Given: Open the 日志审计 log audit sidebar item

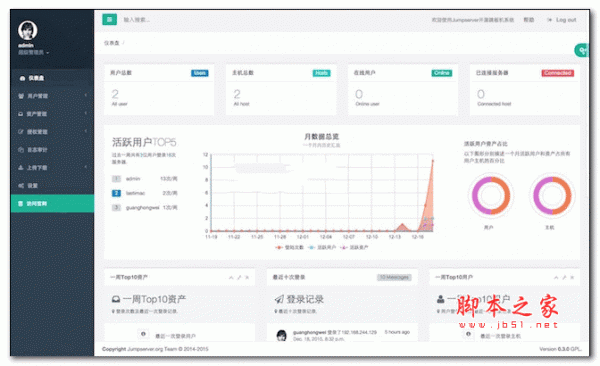Looking at the screenshot, I should (x=52, y=150).
